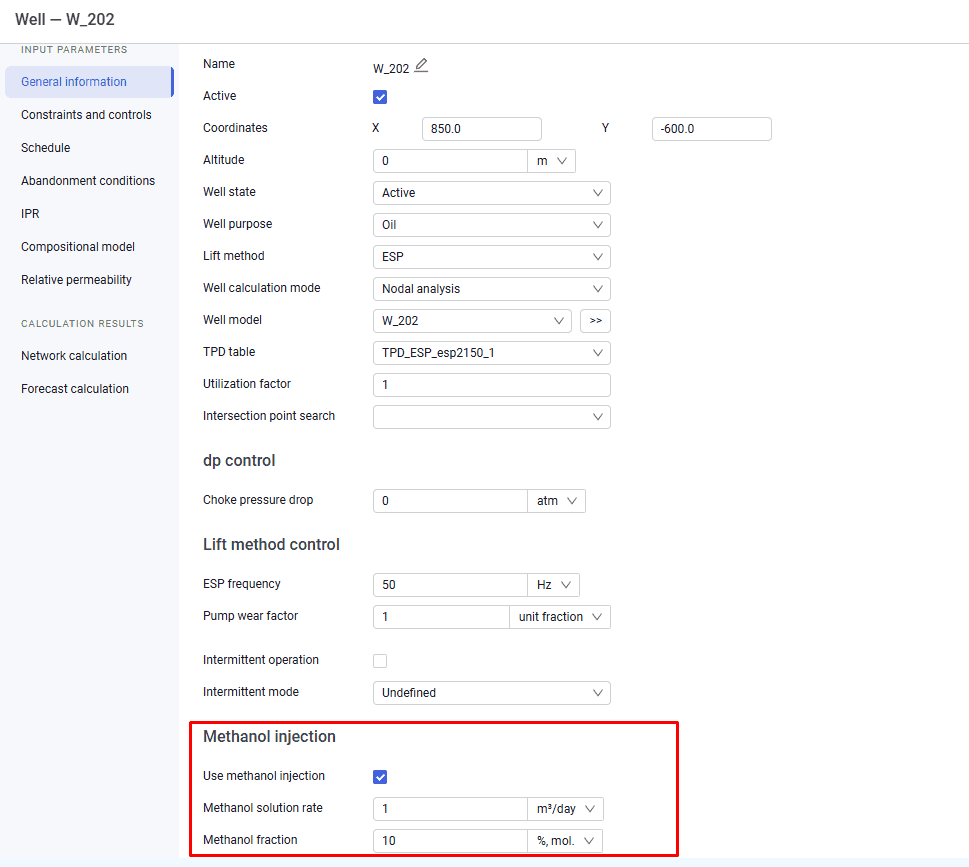Edit the Choke pressure drop value
Image resolution: width=969 pixels, height=867 pixels.
coord(450,501)
